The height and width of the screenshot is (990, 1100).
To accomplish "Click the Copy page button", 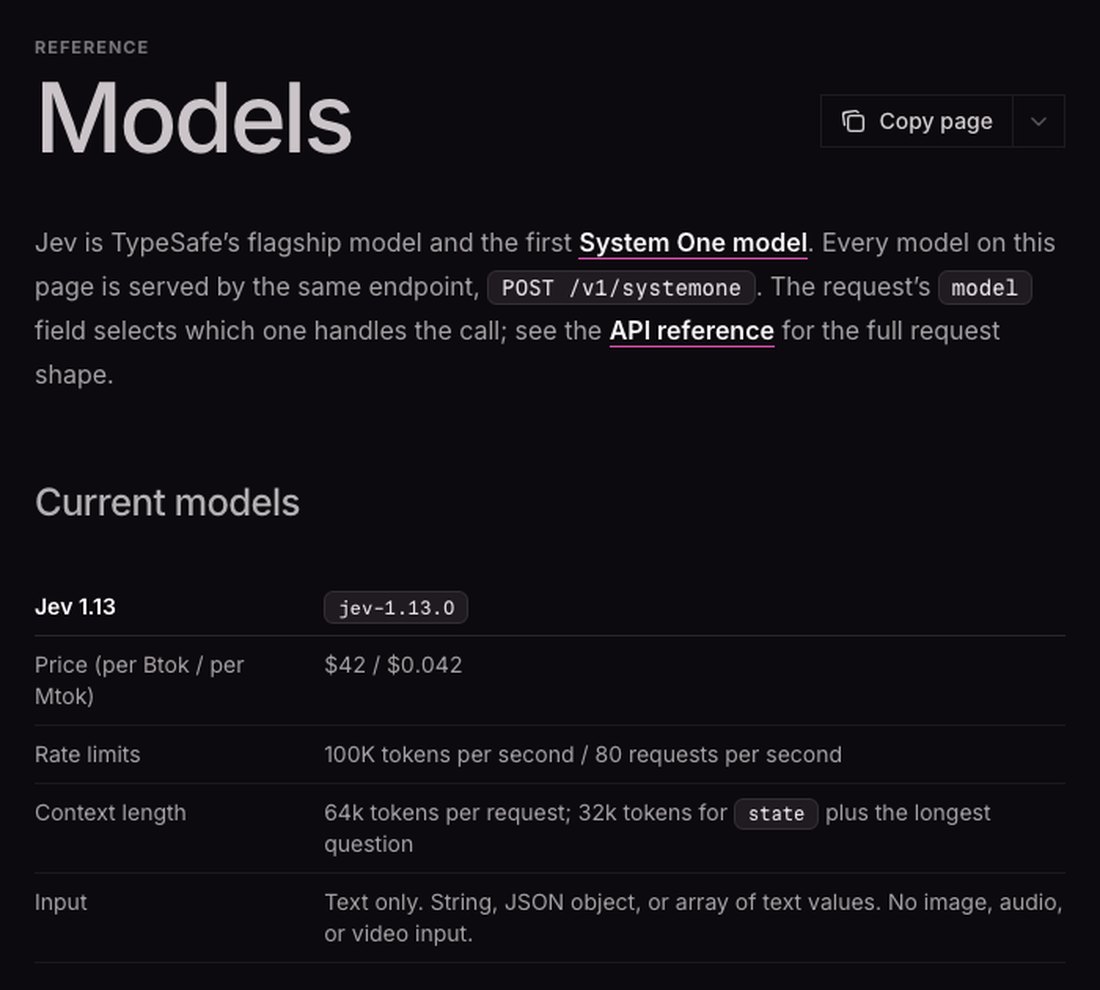I will tap(916, 121).
